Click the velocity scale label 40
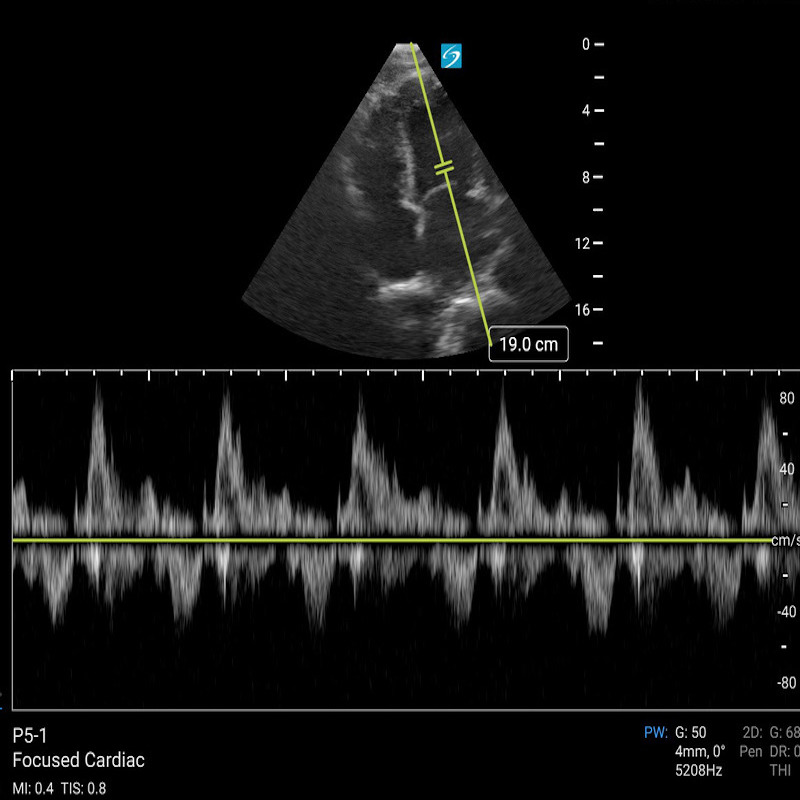The height and width of the screenshot is (800, 800). point(787,469)
